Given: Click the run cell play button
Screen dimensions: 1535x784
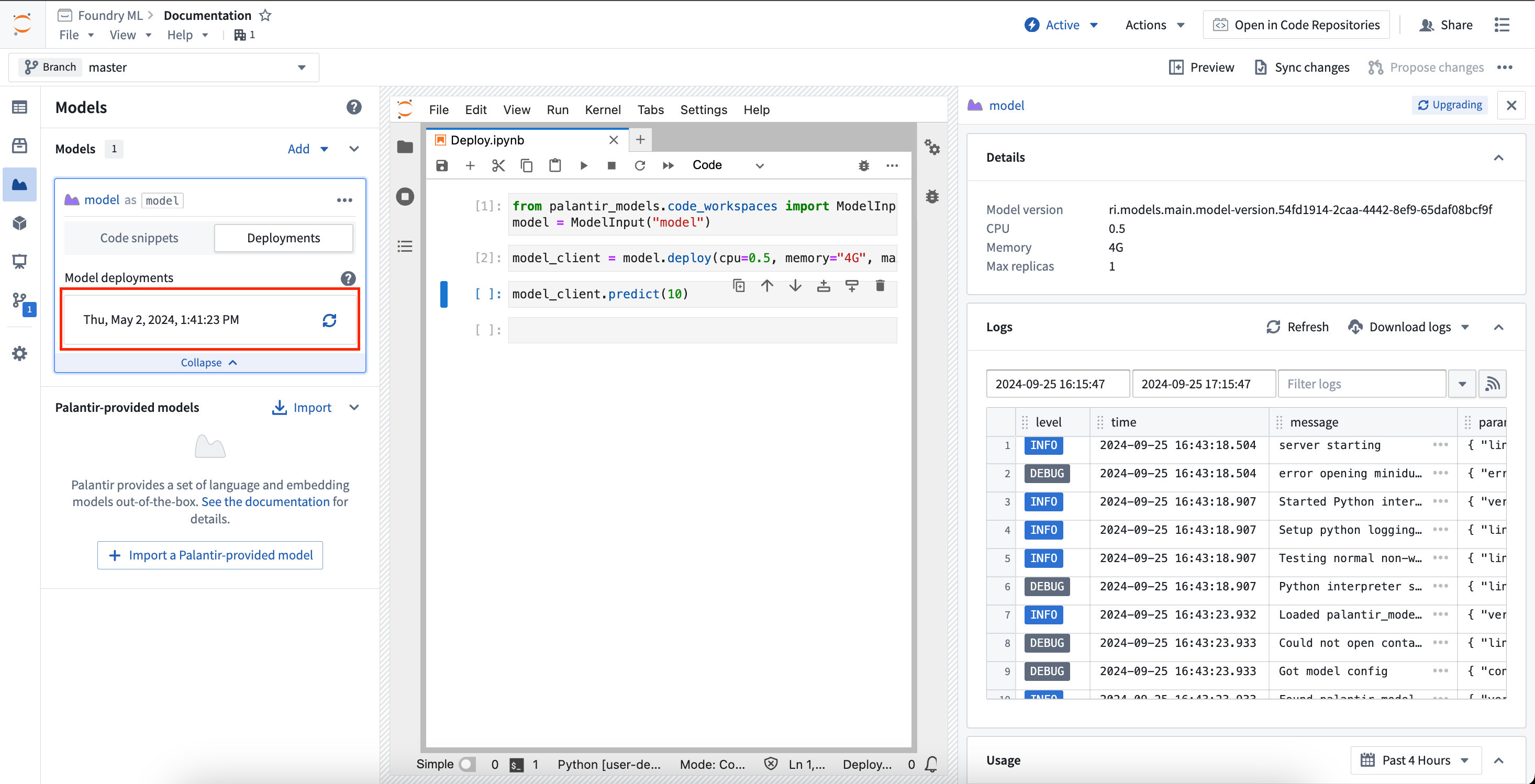Looking at the screenshot, I should tap(583, 165).
